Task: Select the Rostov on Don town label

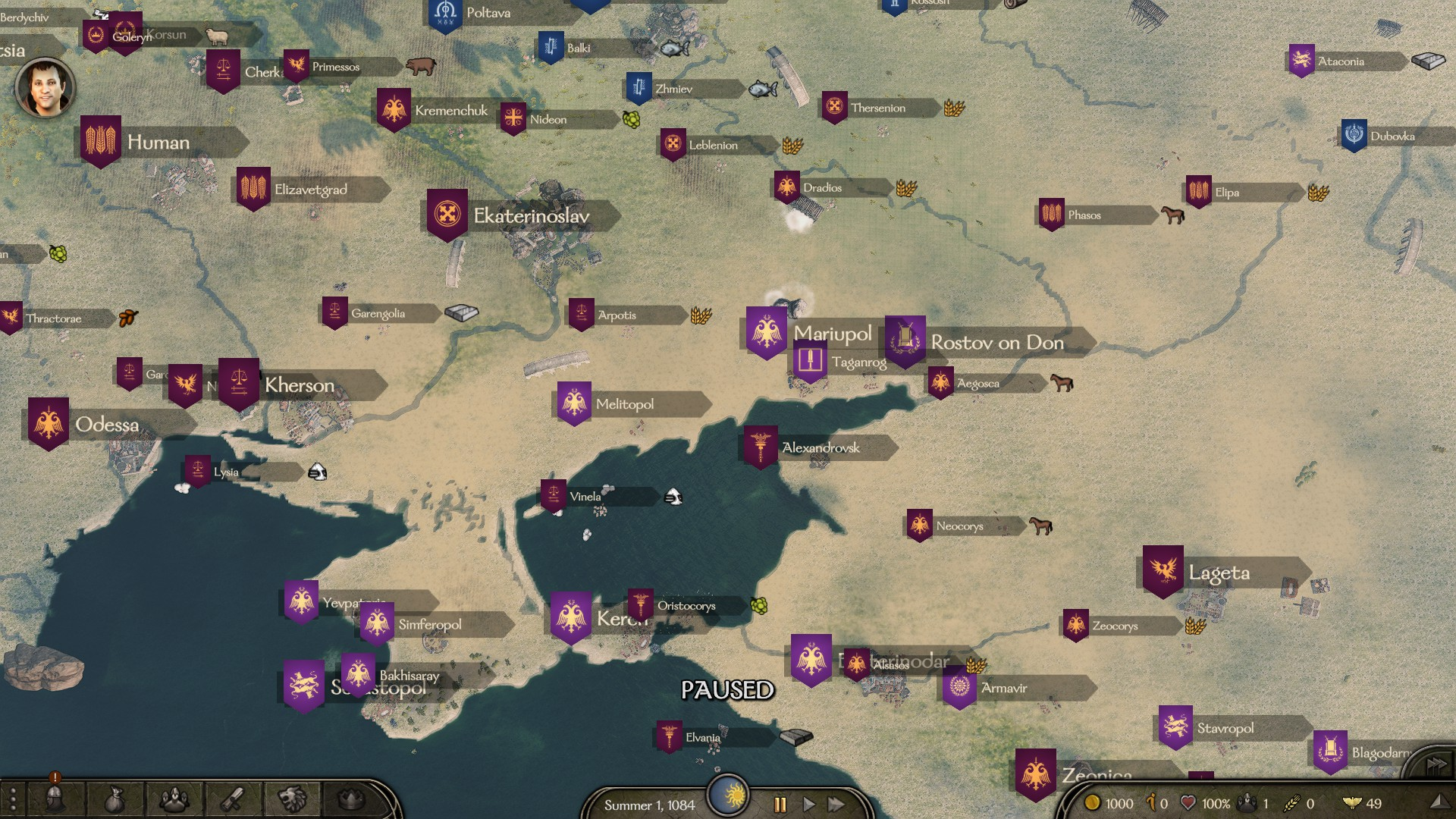Action: click(x=997, y=343)
